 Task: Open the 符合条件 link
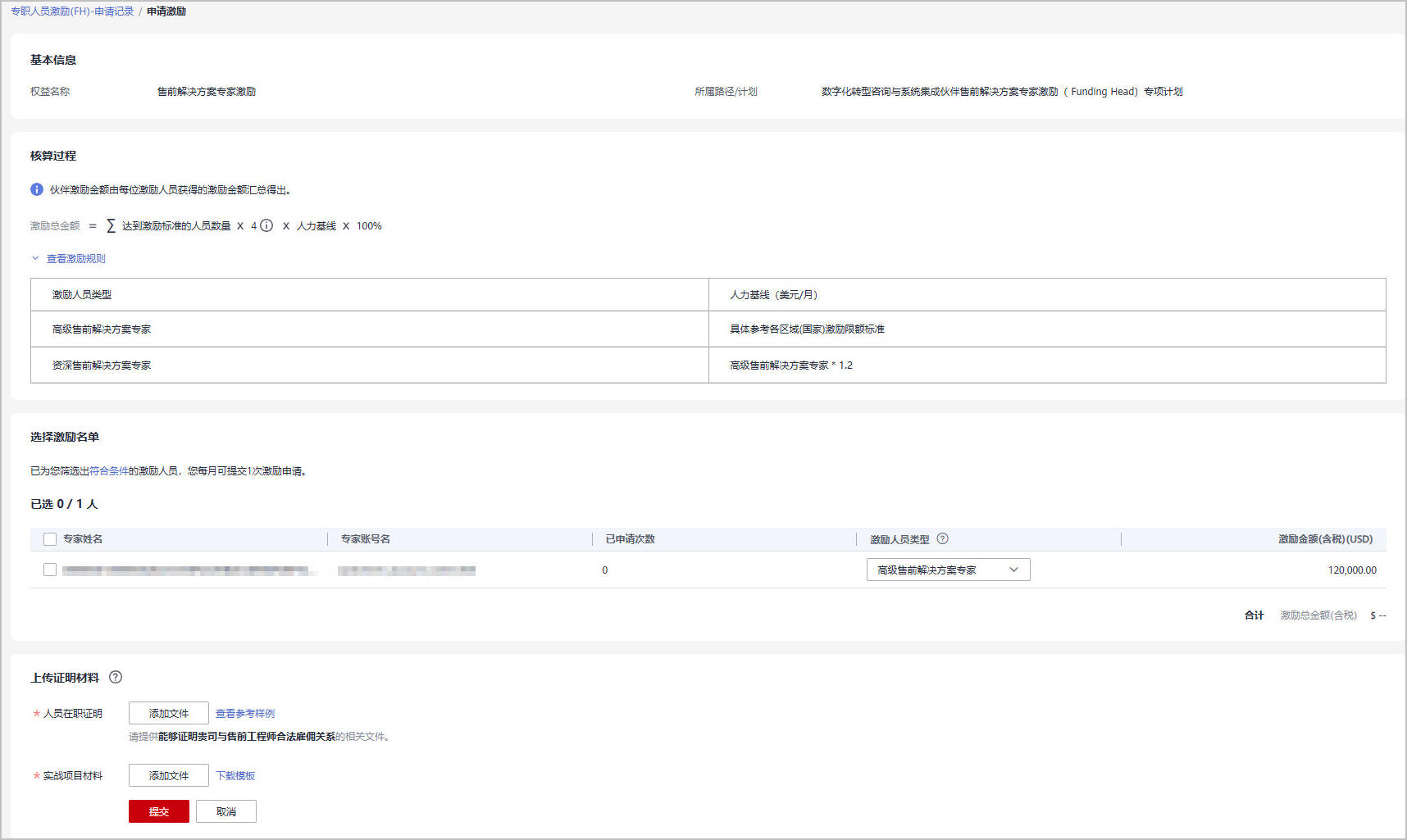click(108, 471)
